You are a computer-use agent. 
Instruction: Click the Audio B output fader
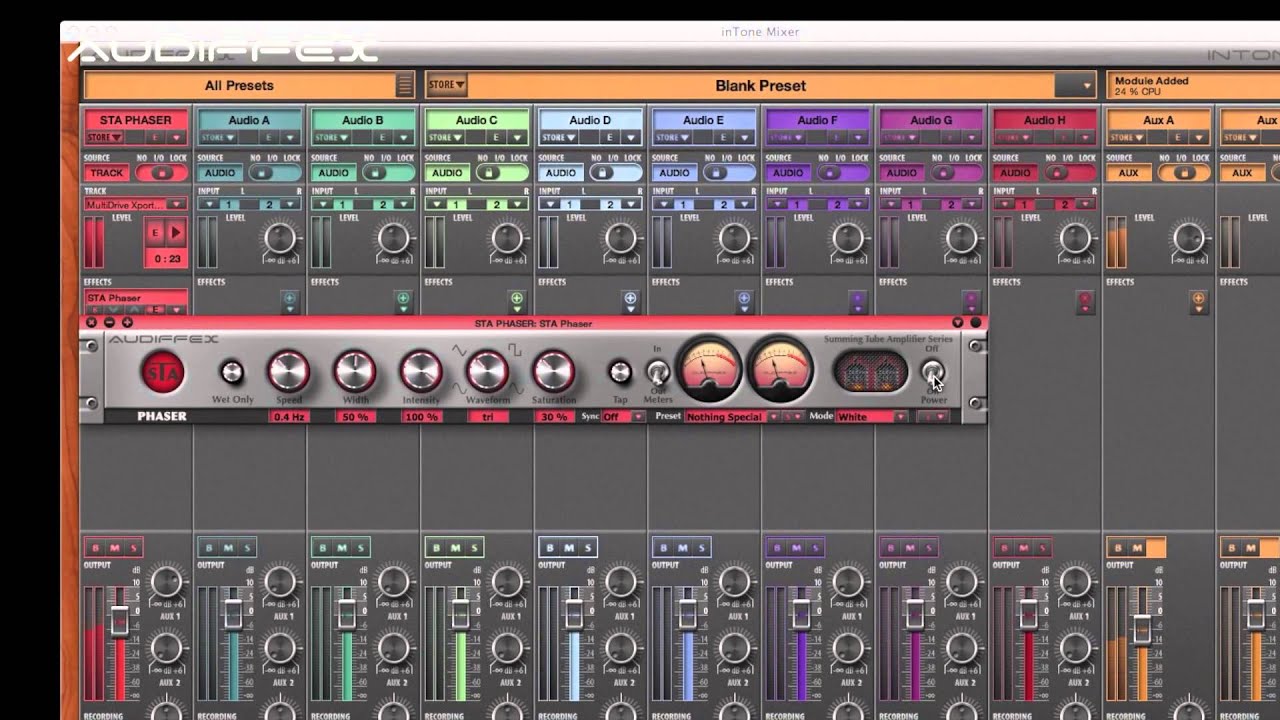pyautogui.click(x=346, y=614)
